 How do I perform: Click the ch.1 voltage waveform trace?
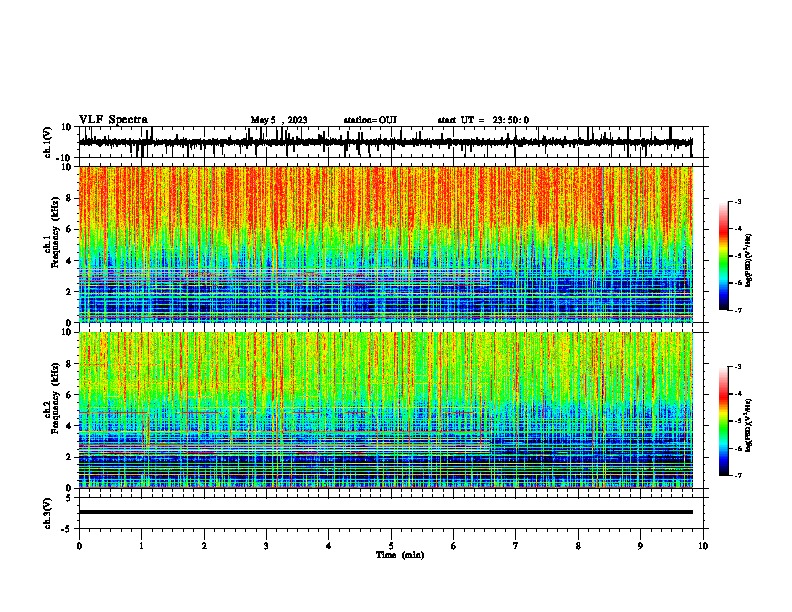(x=385, y=142)
